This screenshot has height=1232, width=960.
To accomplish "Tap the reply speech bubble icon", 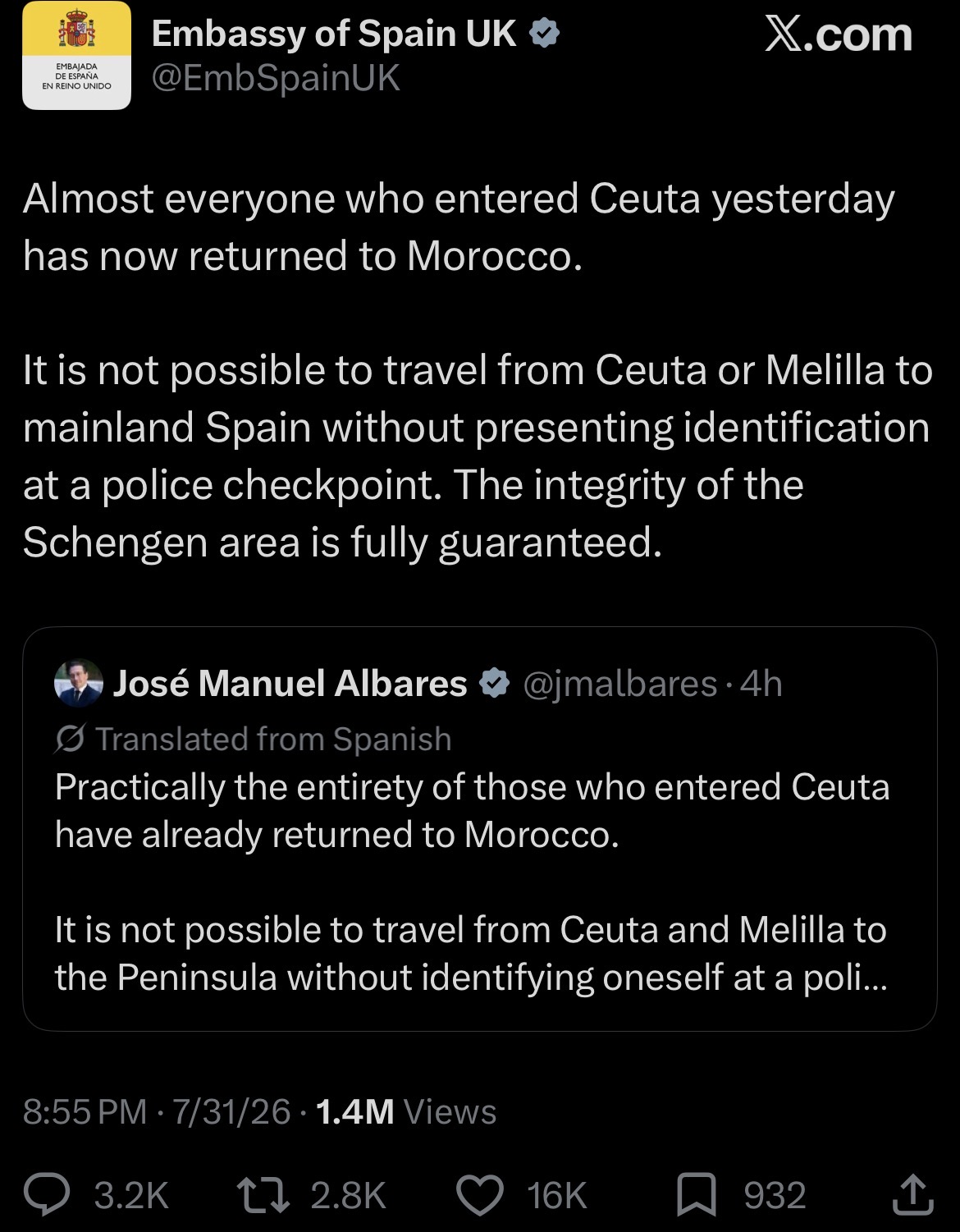I will (x=47, y=1195).
